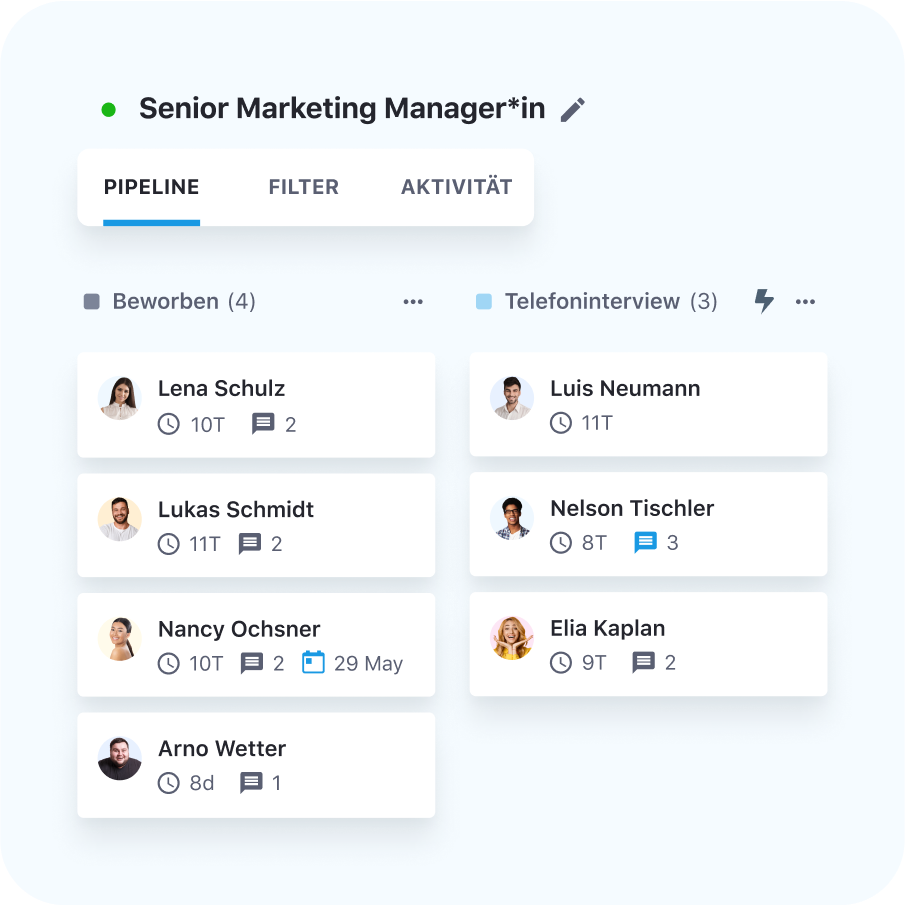Switch to the PIPELINE tab

[152, 187]
